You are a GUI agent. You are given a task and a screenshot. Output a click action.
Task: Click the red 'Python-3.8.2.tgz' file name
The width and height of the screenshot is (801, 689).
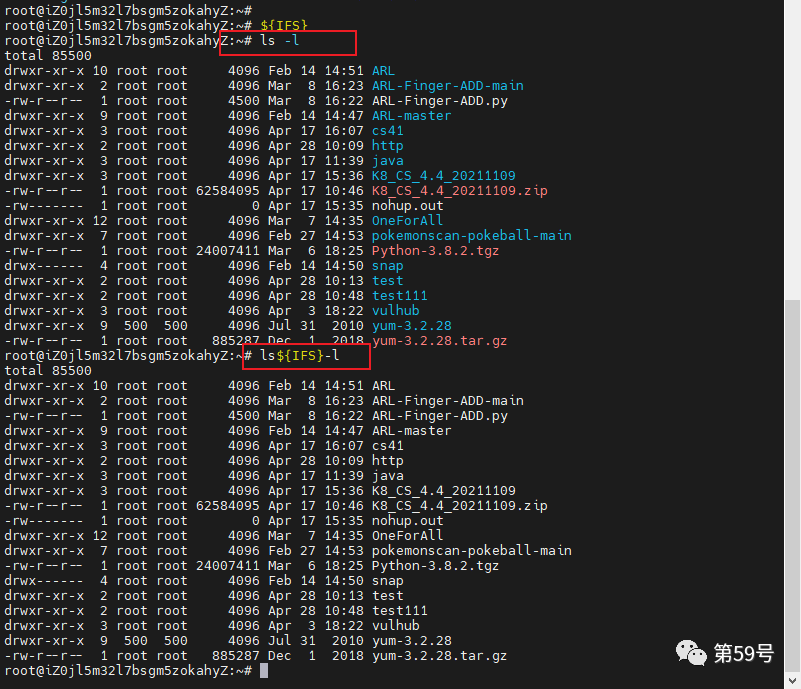pyautogui.click(x=435, y=251)
